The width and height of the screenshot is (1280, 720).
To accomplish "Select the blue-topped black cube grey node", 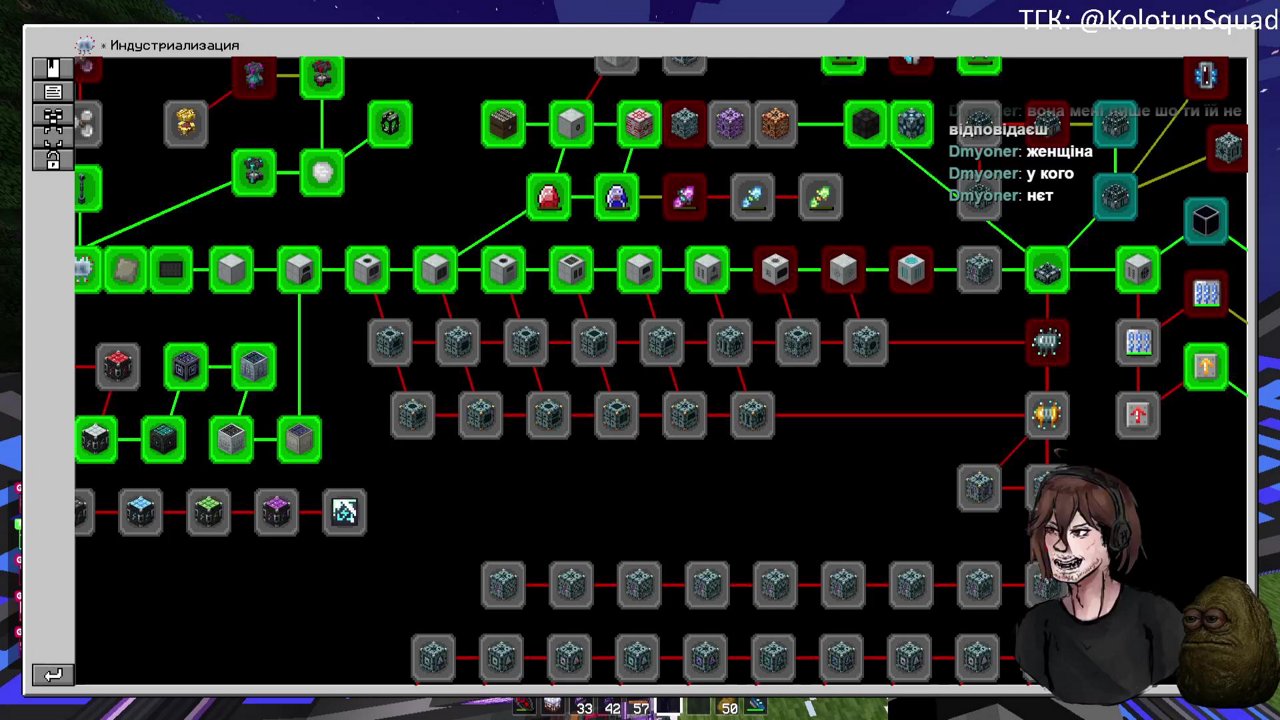I will [x=140, y=512].
